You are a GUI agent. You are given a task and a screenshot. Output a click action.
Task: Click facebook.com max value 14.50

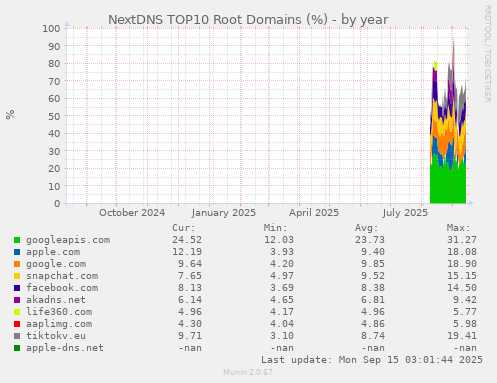pyautogui.click(x=462, y=288)
